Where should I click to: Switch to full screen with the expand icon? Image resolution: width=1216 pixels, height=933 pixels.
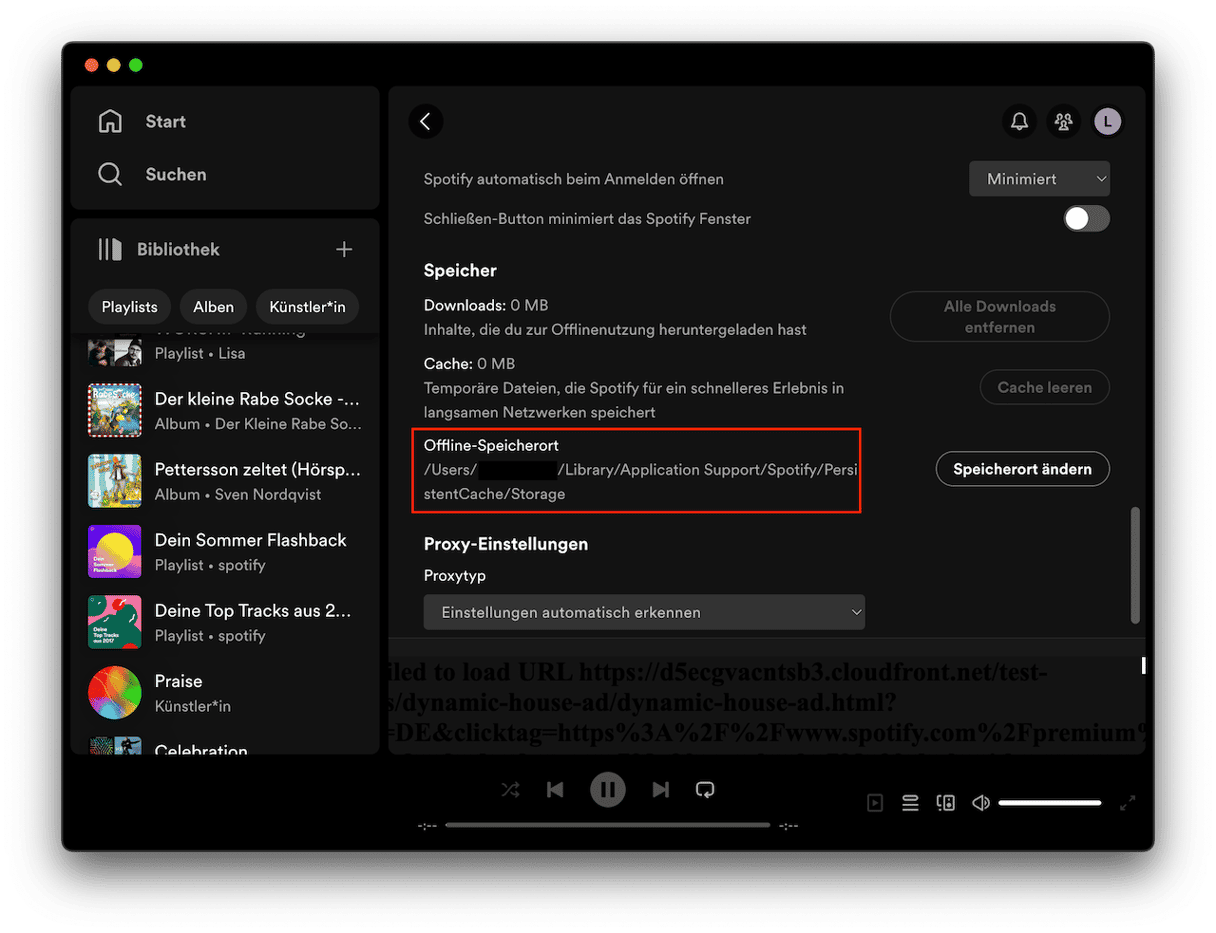coord(1128,802)
